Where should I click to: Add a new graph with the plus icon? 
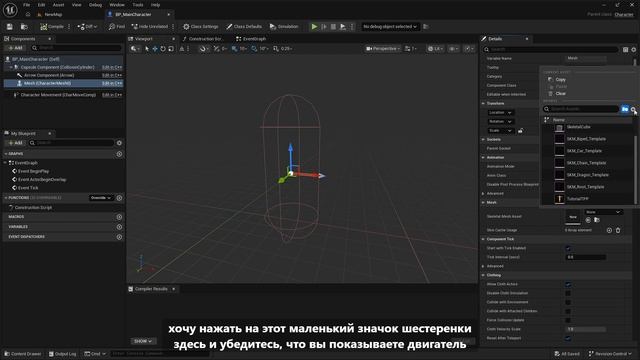click(x=119, y=154)
